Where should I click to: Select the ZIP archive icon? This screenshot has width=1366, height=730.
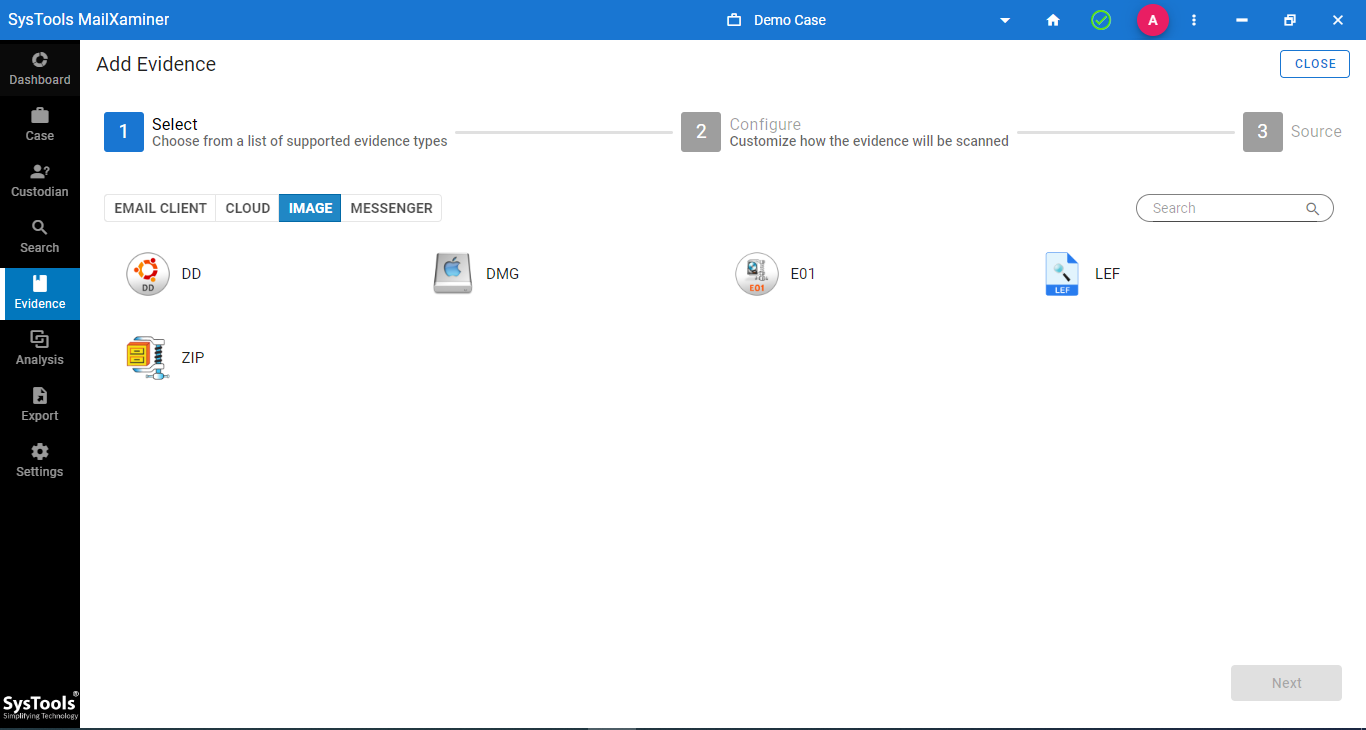(x=148, y=358)
